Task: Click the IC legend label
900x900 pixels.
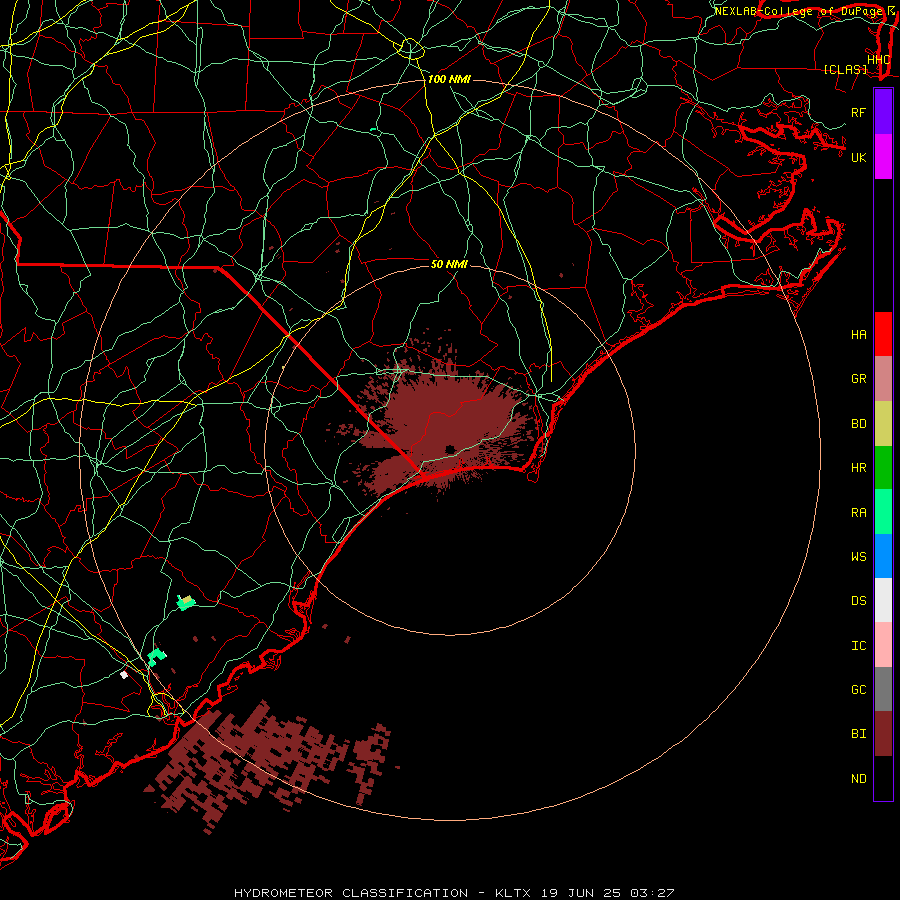Action: click(858, 646)
